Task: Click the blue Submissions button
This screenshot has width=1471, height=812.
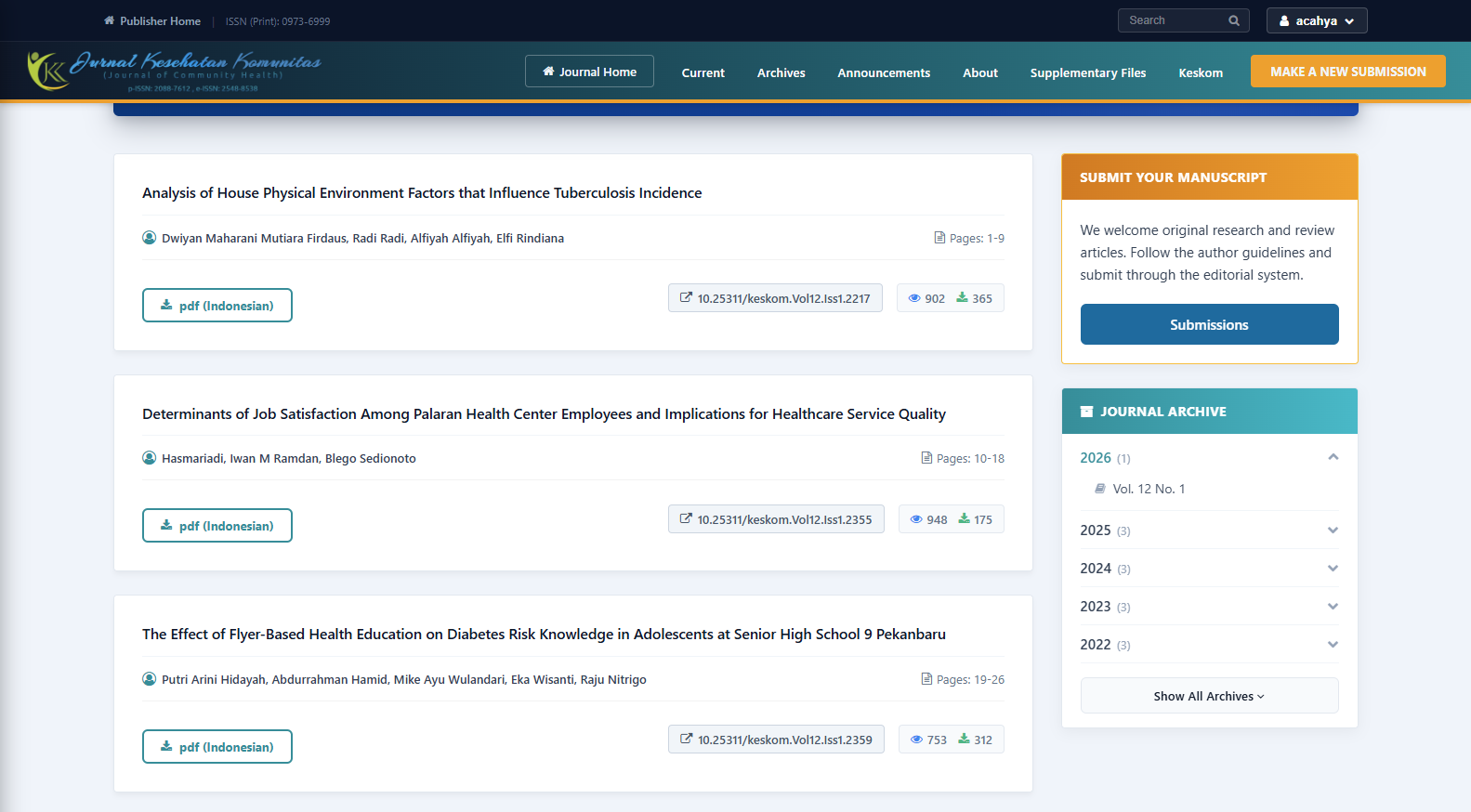Action: (1209, 324)
